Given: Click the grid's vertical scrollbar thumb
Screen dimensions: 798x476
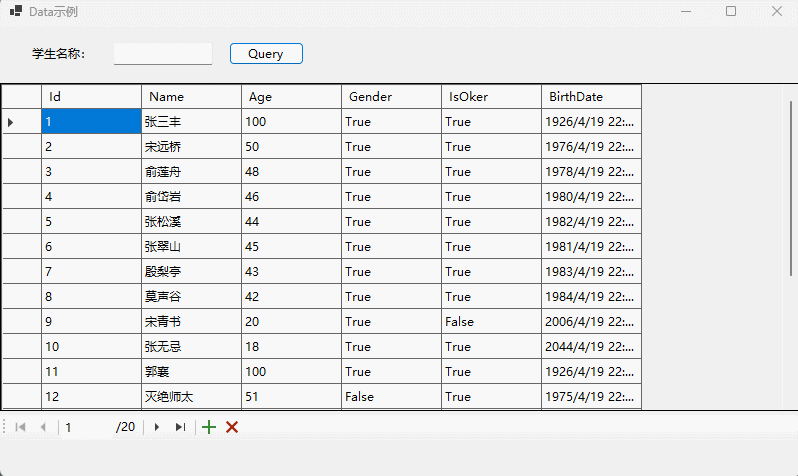Looking at the screenshot, I should pos(791,188).
